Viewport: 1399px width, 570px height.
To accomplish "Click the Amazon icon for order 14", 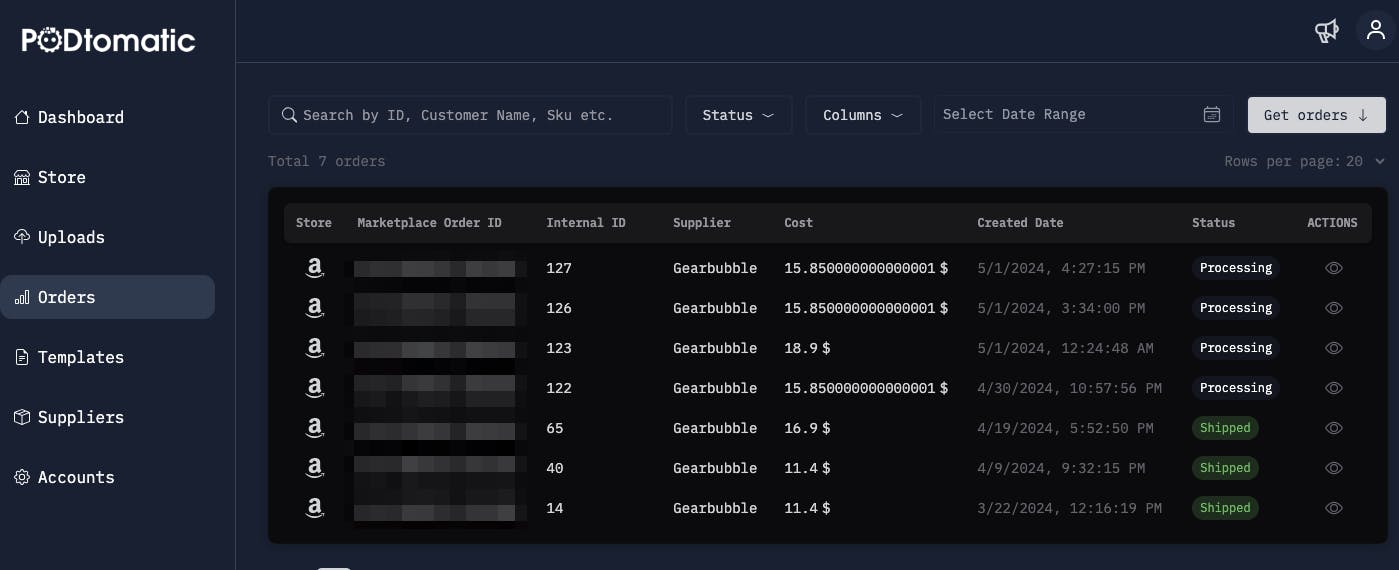I will 315,508.
